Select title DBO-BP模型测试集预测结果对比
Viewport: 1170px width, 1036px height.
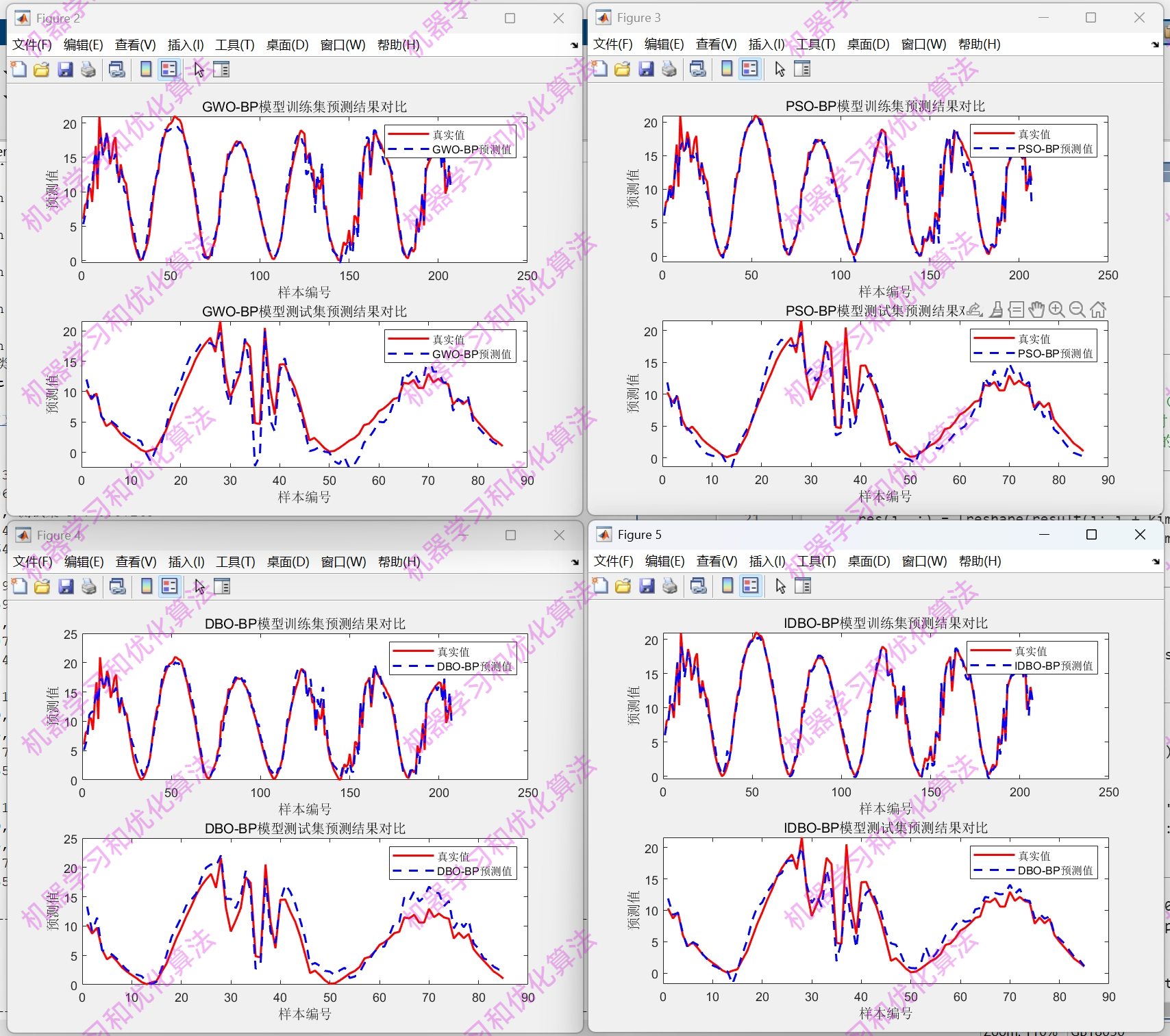pos(305,829)
